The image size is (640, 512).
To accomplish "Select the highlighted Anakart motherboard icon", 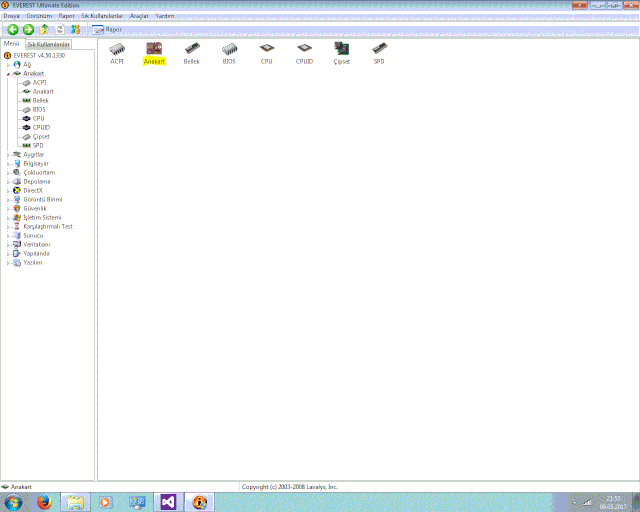I will 154,53.
